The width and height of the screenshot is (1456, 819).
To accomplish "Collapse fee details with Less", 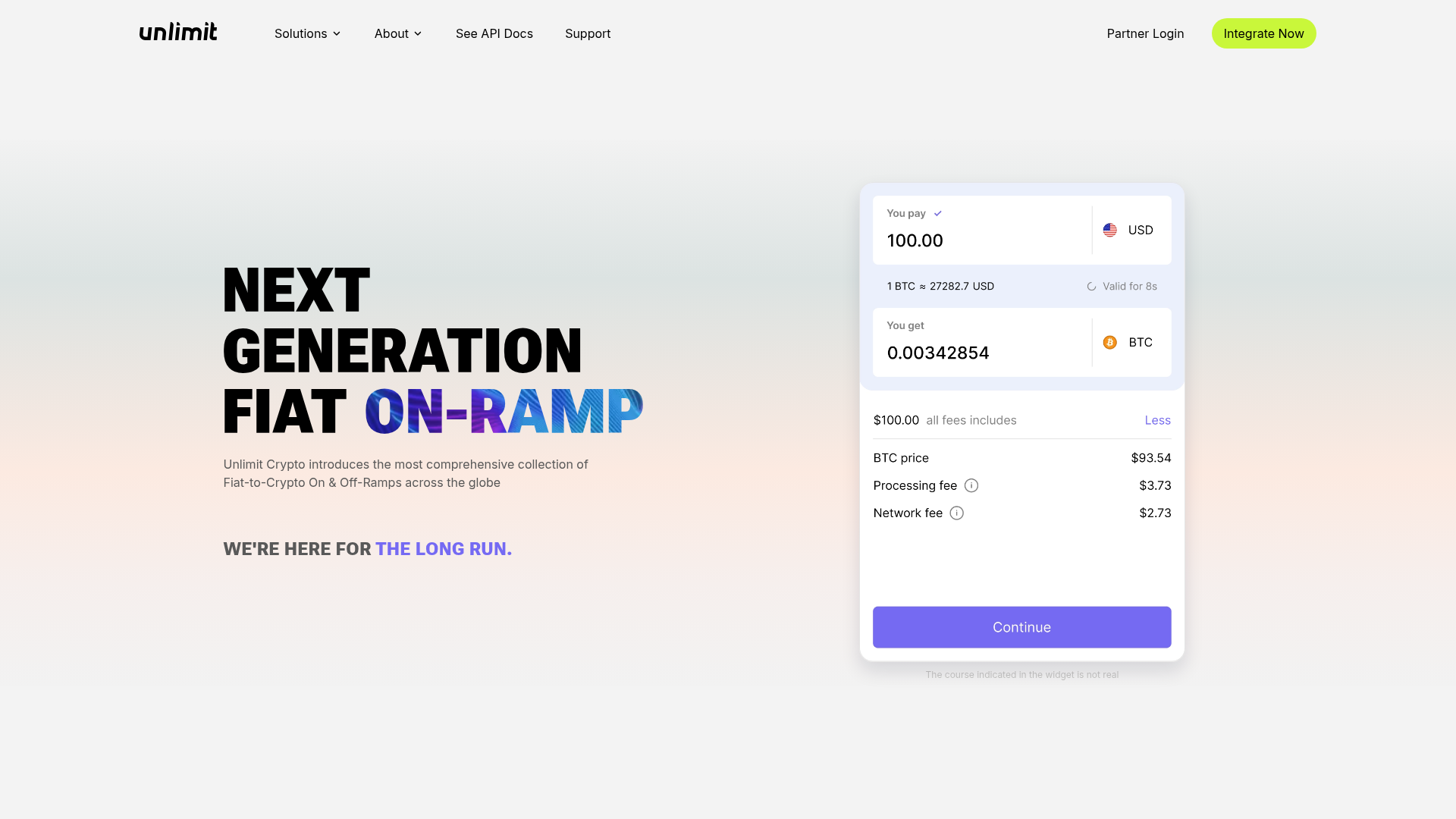I will pos(1157,420).
